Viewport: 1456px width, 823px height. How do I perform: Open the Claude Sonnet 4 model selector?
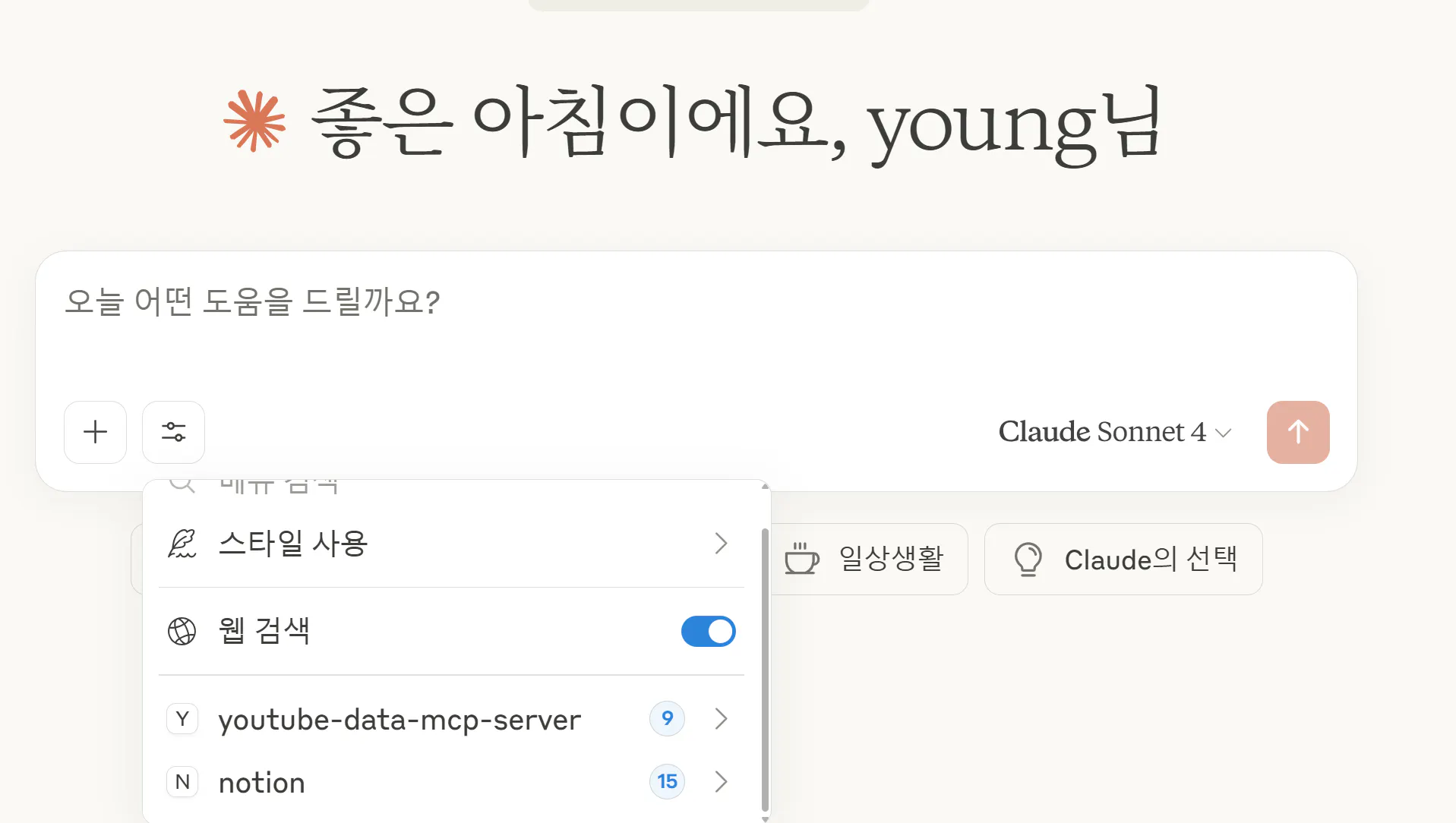tap(1114, 432)
